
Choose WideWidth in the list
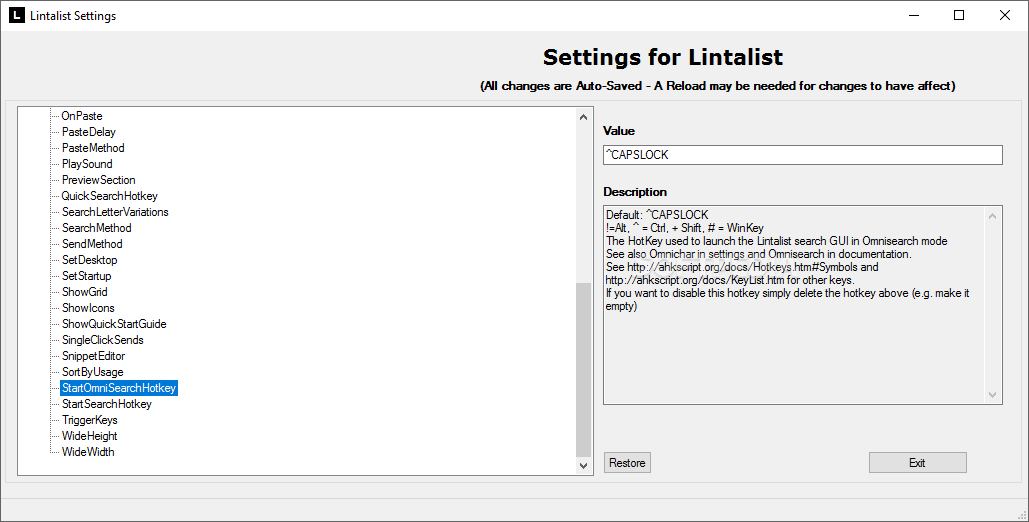point(88,452)
